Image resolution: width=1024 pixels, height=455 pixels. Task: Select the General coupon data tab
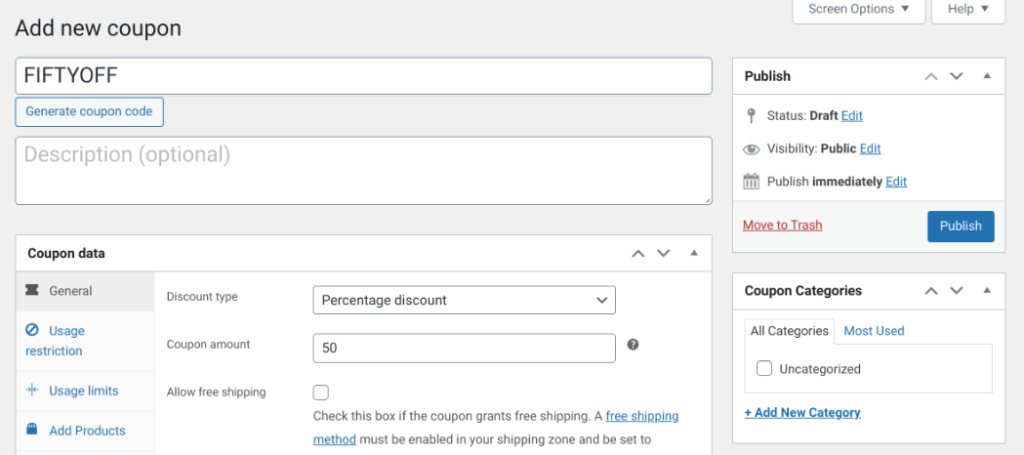85,291
